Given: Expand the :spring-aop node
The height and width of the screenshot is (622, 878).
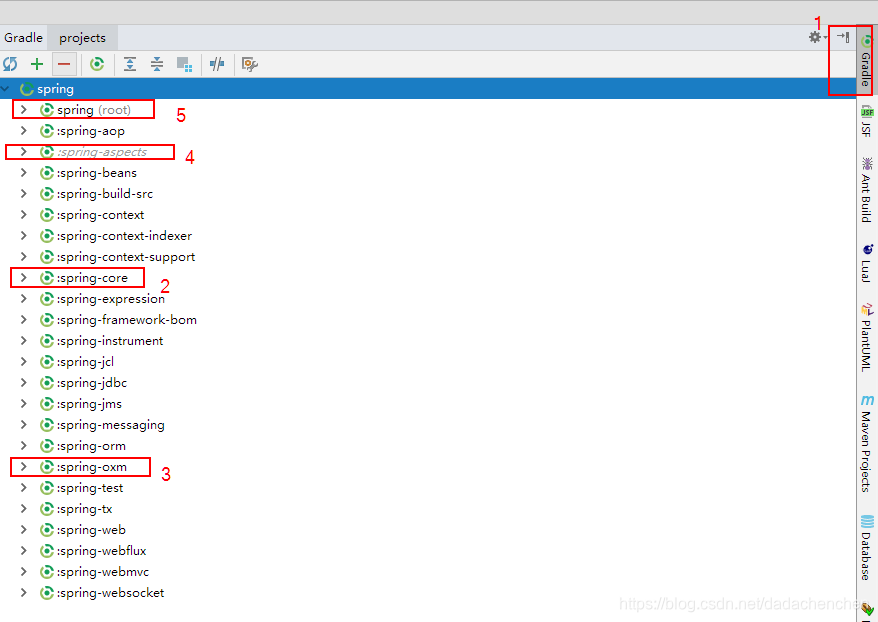Looking at the screenshot, I should (24, 131).
